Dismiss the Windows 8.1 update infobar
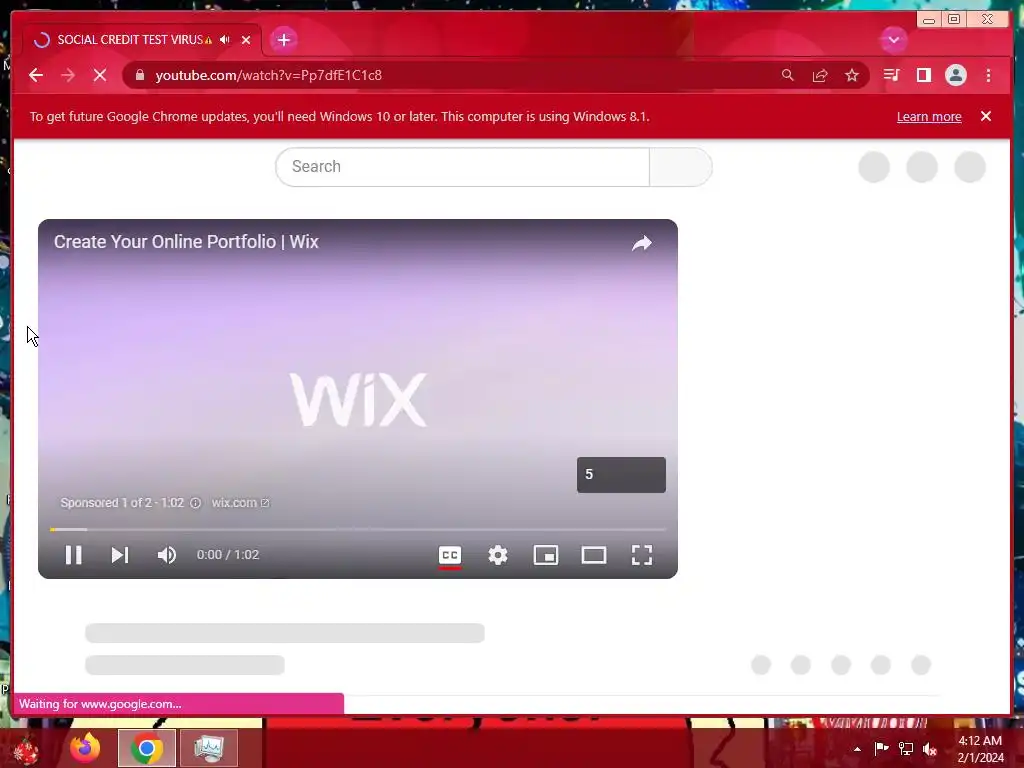The height and width of the screenshot is (768, 1024). [x=986, y=116]
